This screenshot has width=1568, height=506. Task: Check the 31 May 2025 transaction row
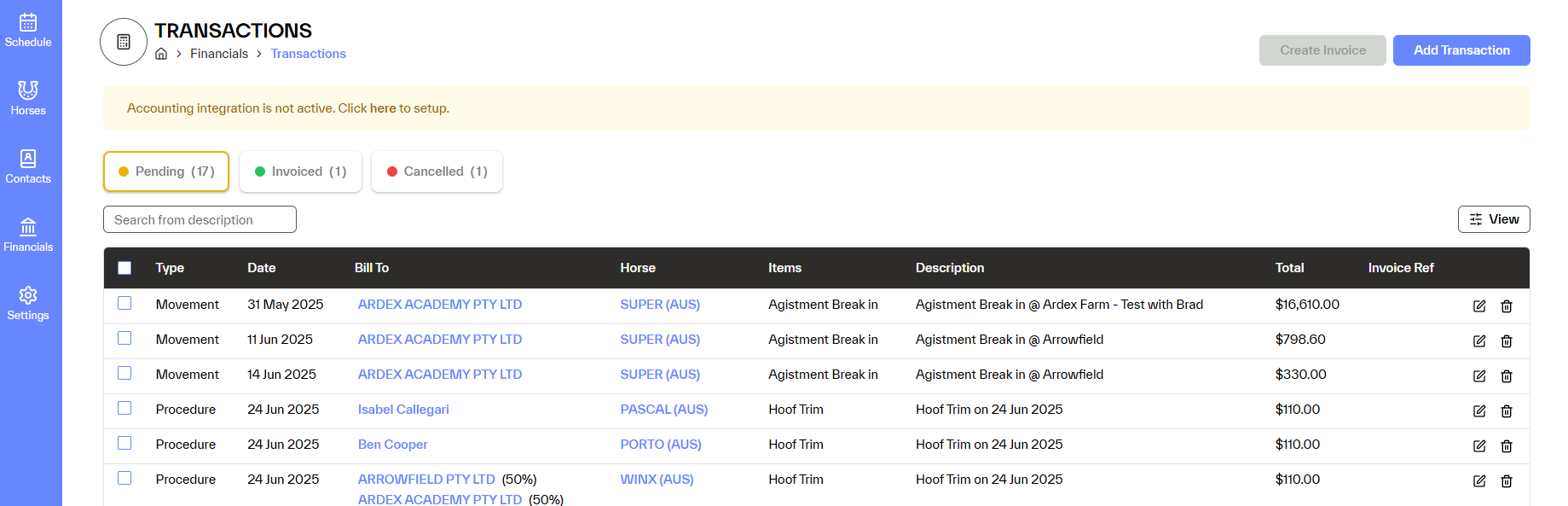tap(124, 303)
